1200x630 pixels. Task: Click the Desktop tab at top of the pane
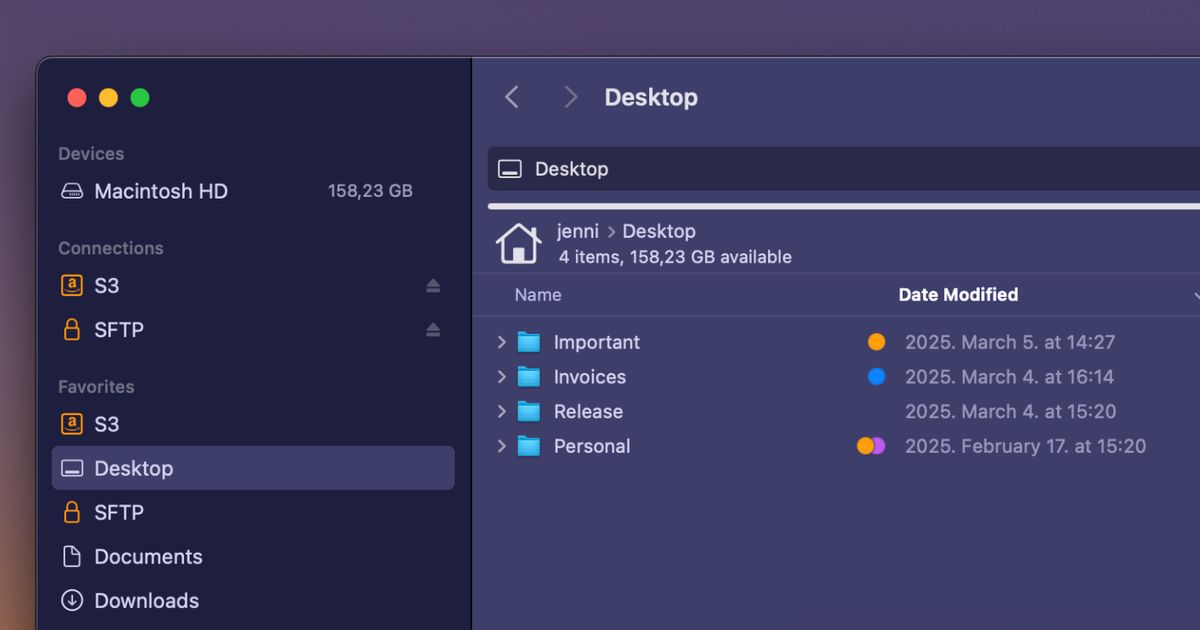coord(844,169)
